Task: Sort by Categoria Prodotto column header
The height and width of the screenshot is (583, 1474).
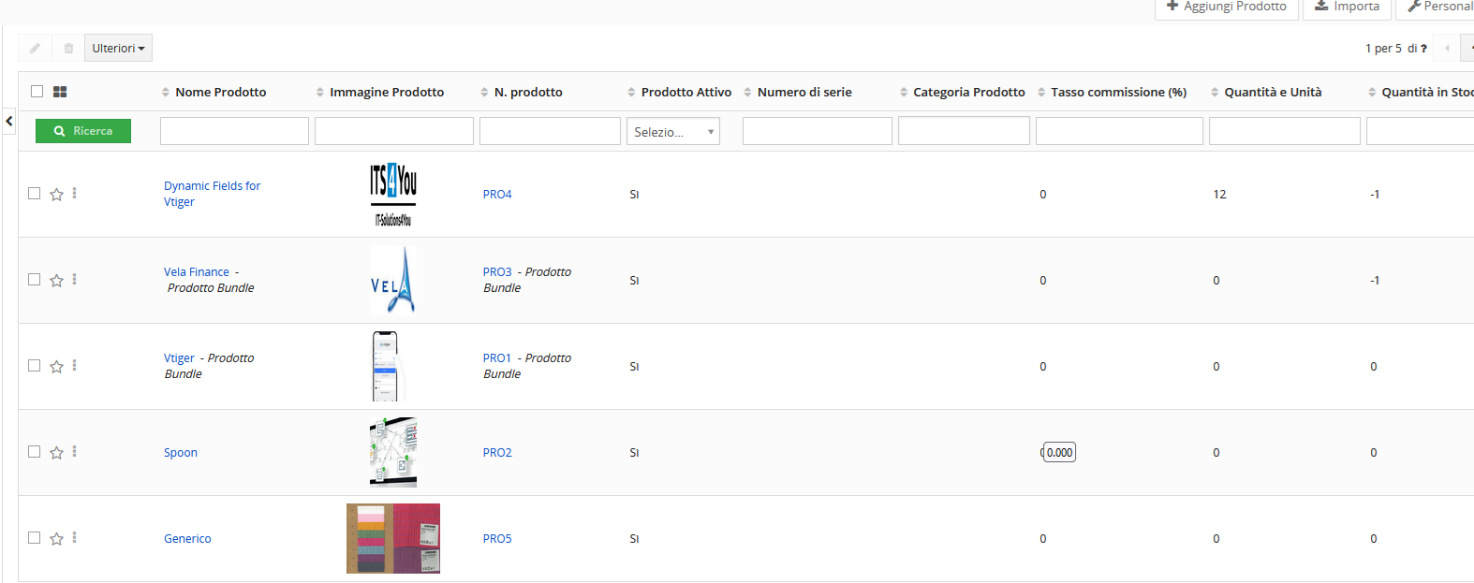Action: [968, 92]
